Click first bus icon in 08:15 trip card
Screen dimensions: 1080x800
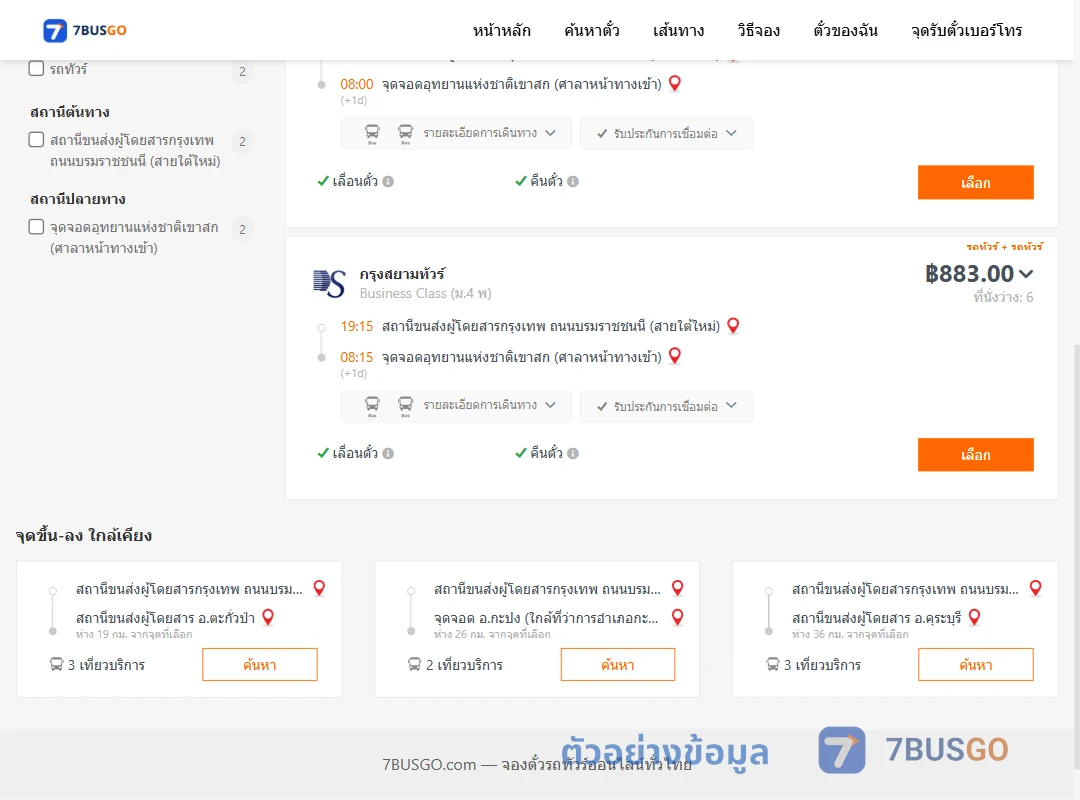(x=372, y=405)
